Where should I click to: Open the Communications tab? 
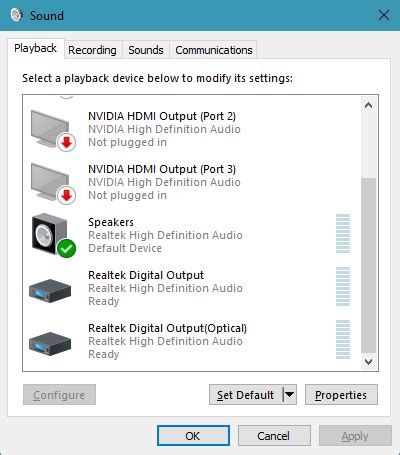click(x=214, y=50)
